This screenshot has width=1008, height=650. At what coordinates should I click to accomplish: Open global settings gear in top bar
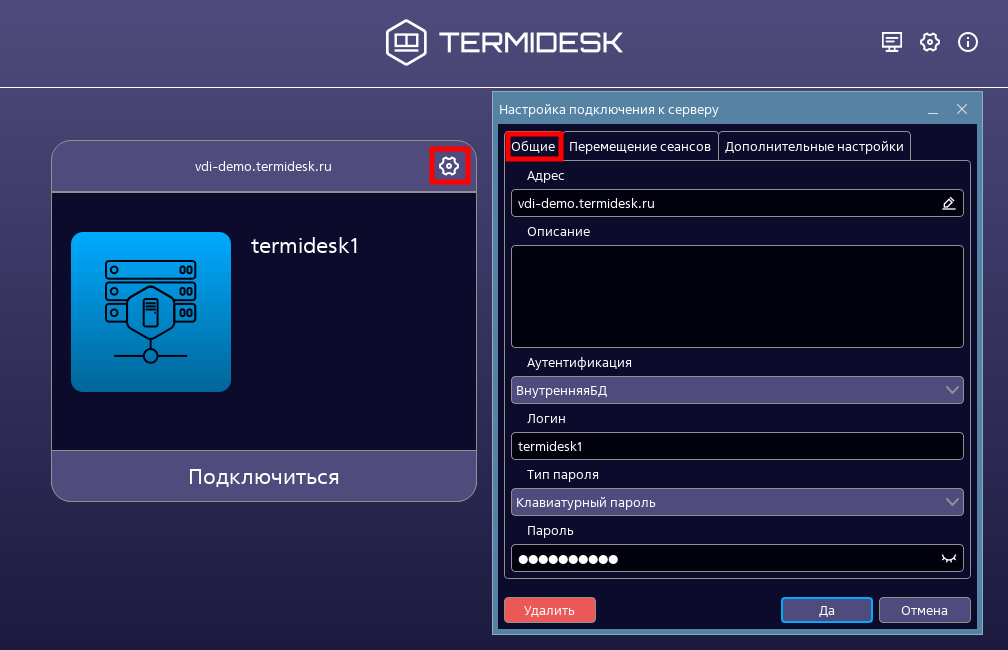[x=930, y=42]
